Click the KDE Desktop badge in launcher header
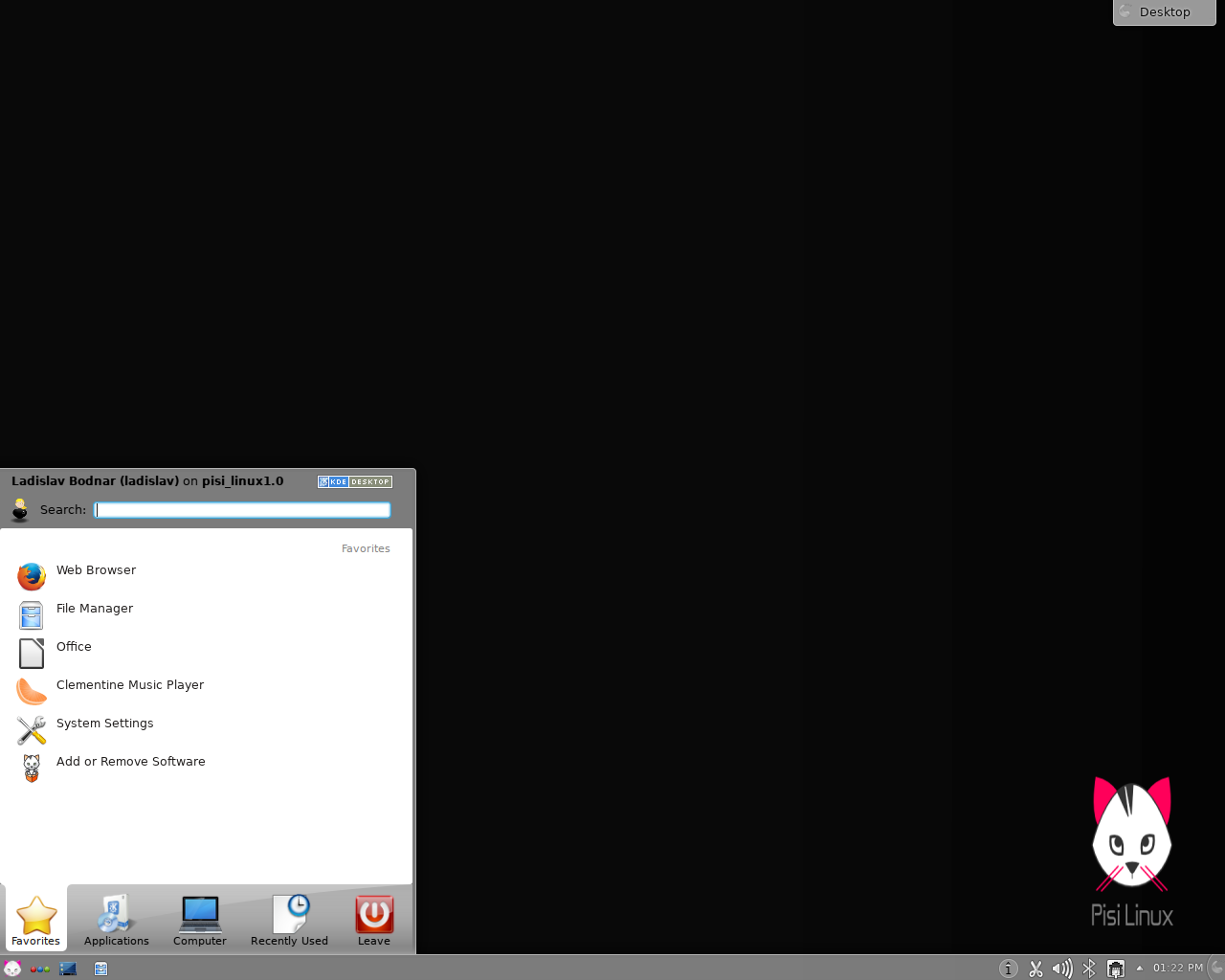 [355, 481]
